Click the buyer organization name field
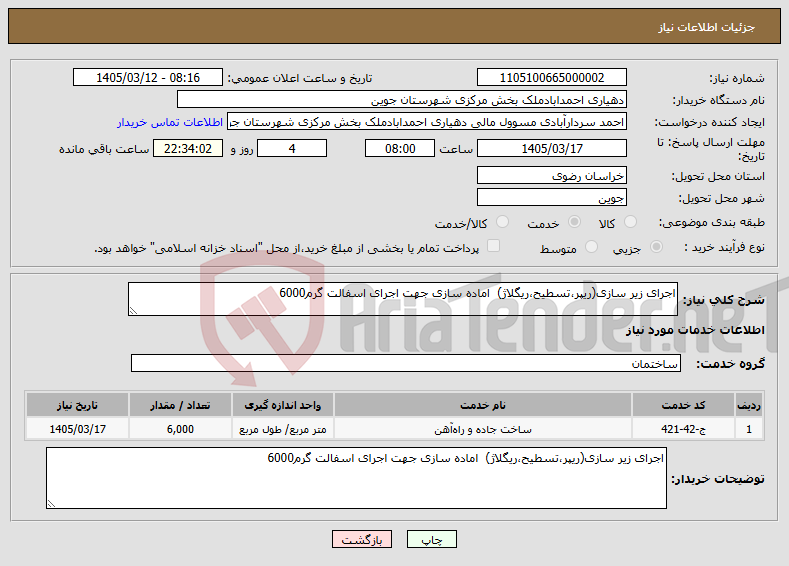The width and height of the screenshot is (789, 566). (x=402, y=100)
